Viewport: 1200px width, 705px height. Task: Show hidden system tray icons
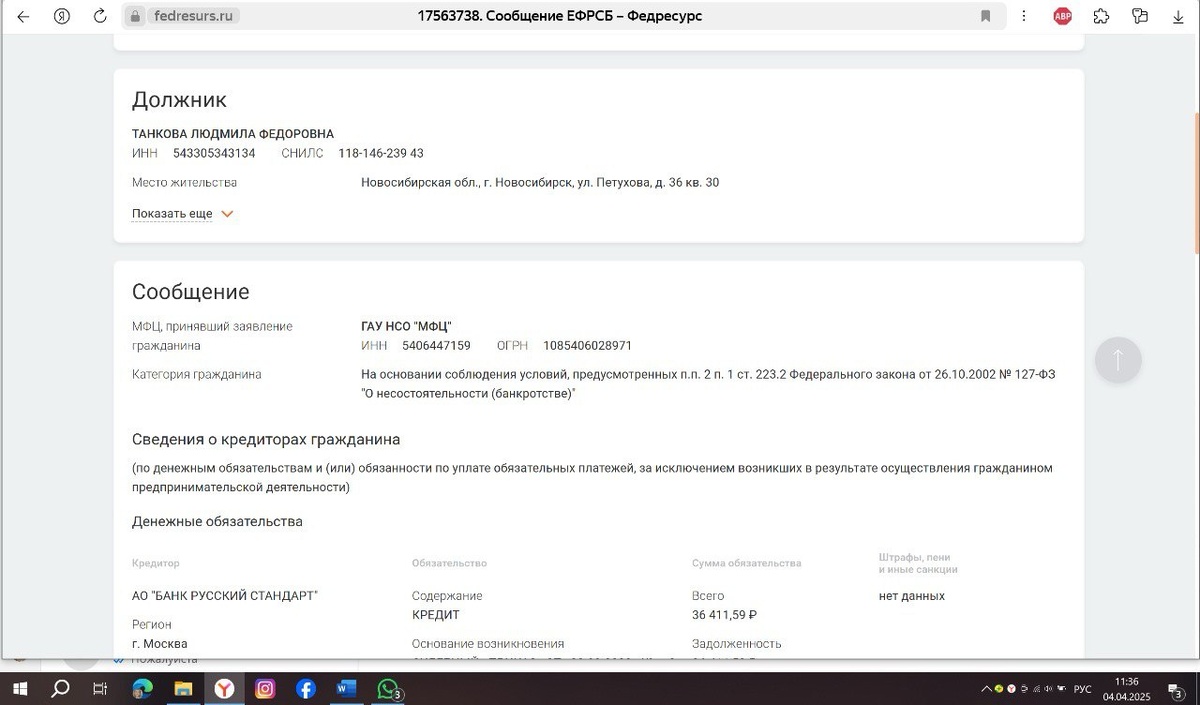[x=987, y=689]
